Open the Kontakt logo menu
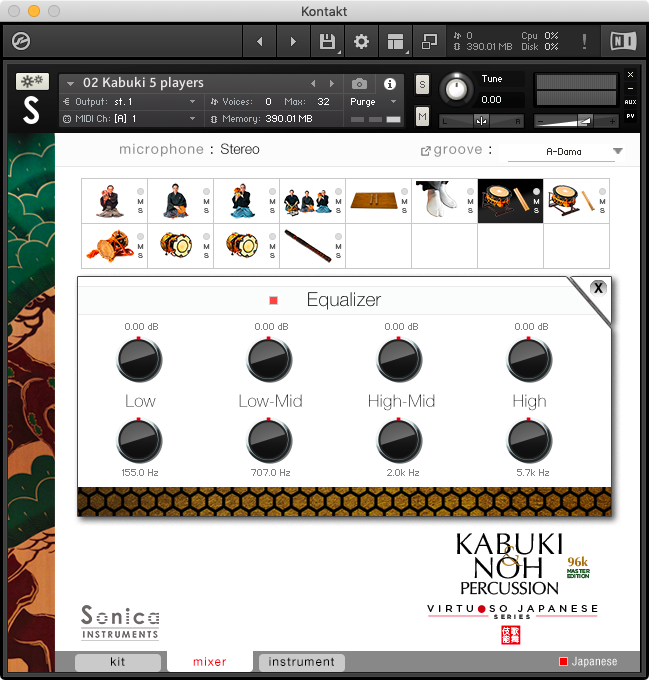Screen dimensions: 649x680 [21, 41]
